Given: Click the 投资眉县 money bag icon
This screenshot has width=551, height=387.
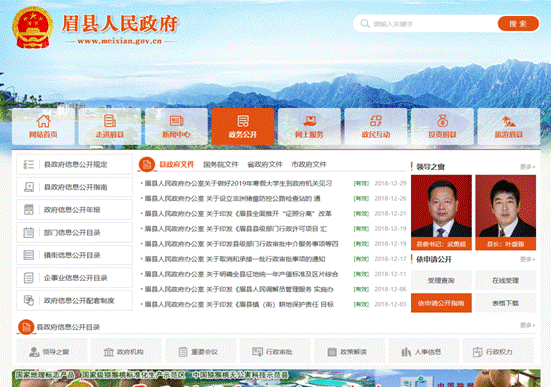Looking at the screenshot, I should click(x=442, y=121).
